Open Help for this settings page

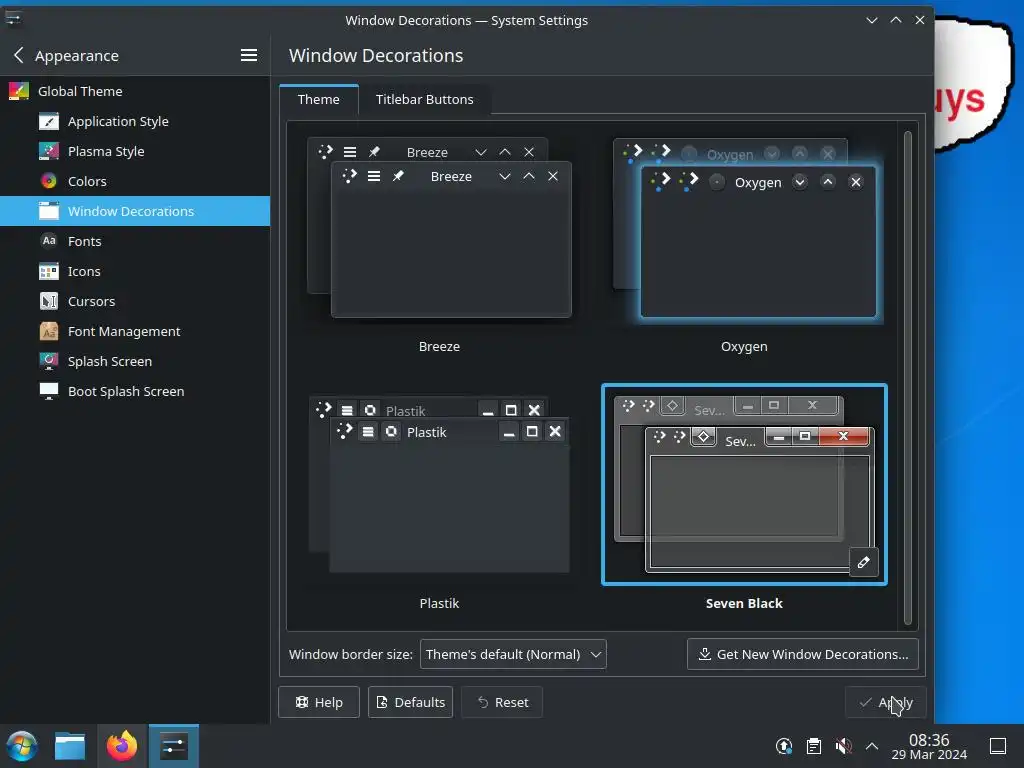(319, 703)
